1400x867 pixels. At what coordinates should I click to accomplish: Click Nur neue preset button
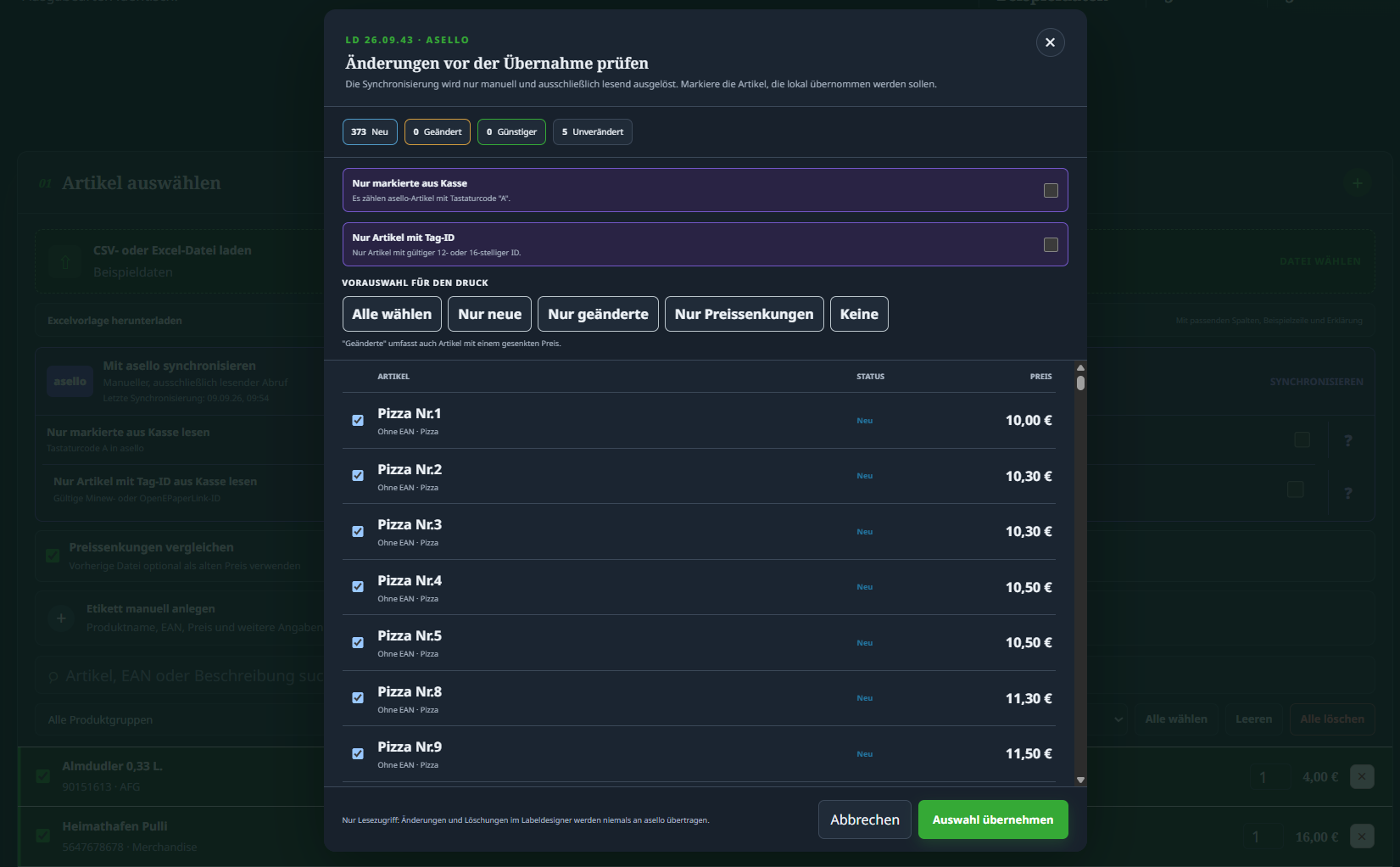coord(490,314)
